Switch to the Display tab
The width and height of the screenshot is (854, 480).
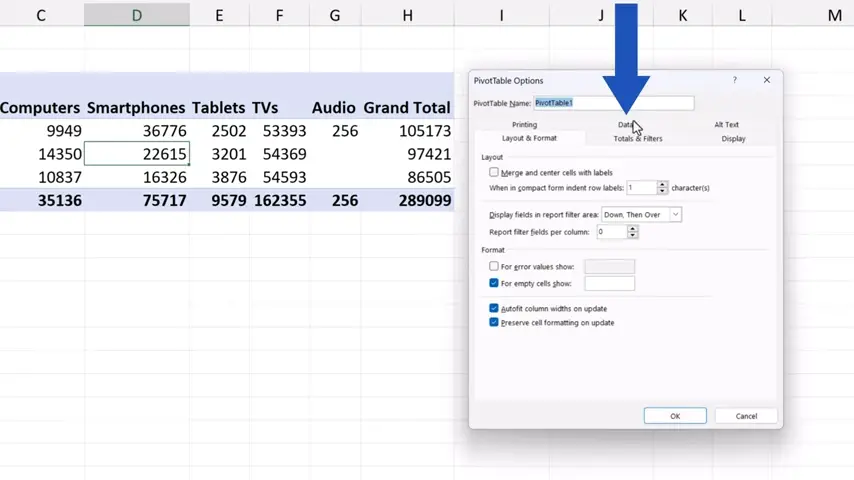[x=733, y=139]
